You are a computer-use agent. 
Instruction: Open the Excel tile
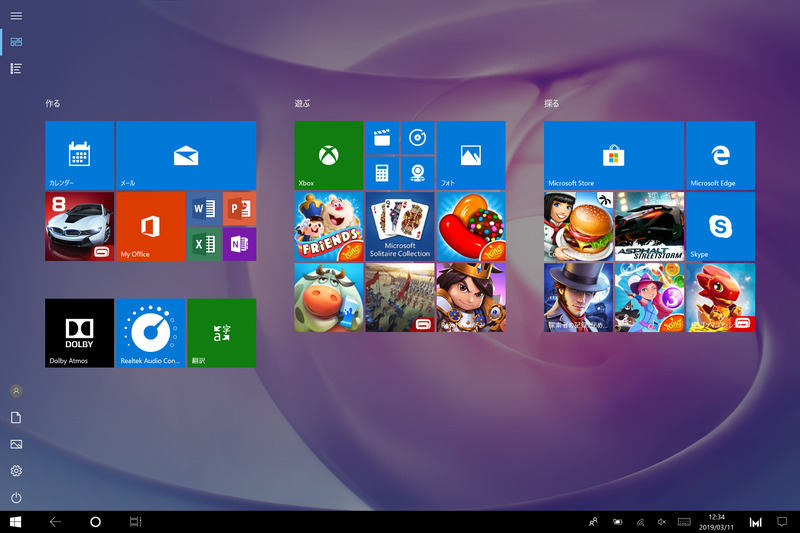(204, 244)
